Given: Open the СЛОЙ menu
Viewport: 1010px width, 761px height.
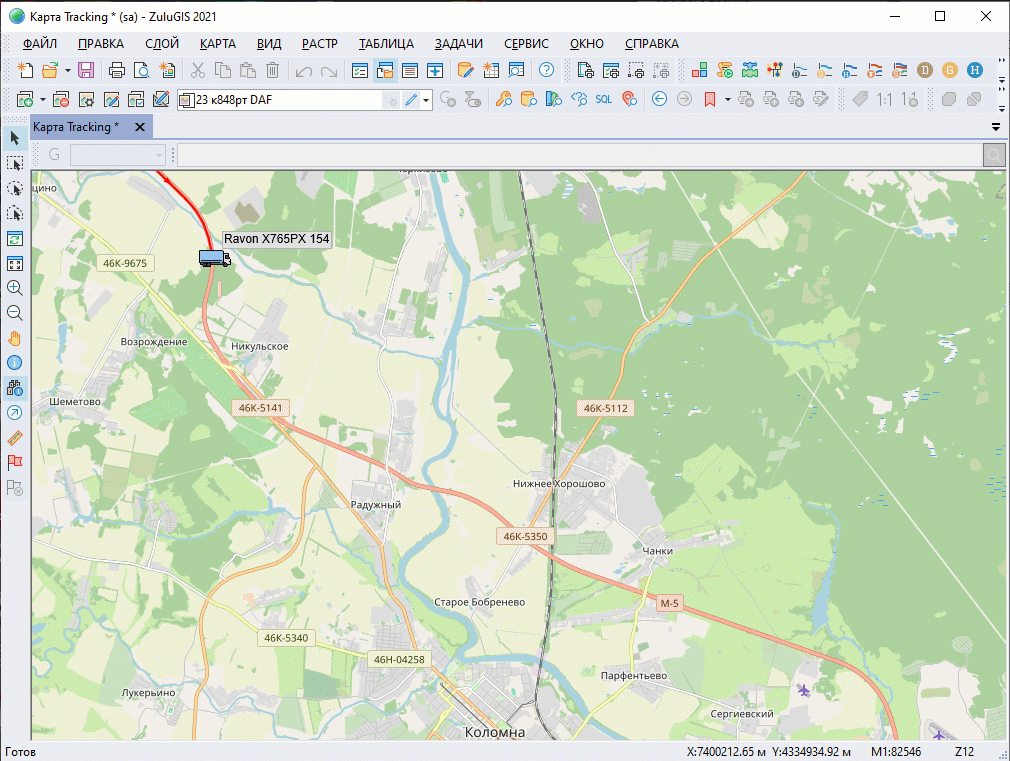Looking at the screenshot, I should tap(162, 44).
